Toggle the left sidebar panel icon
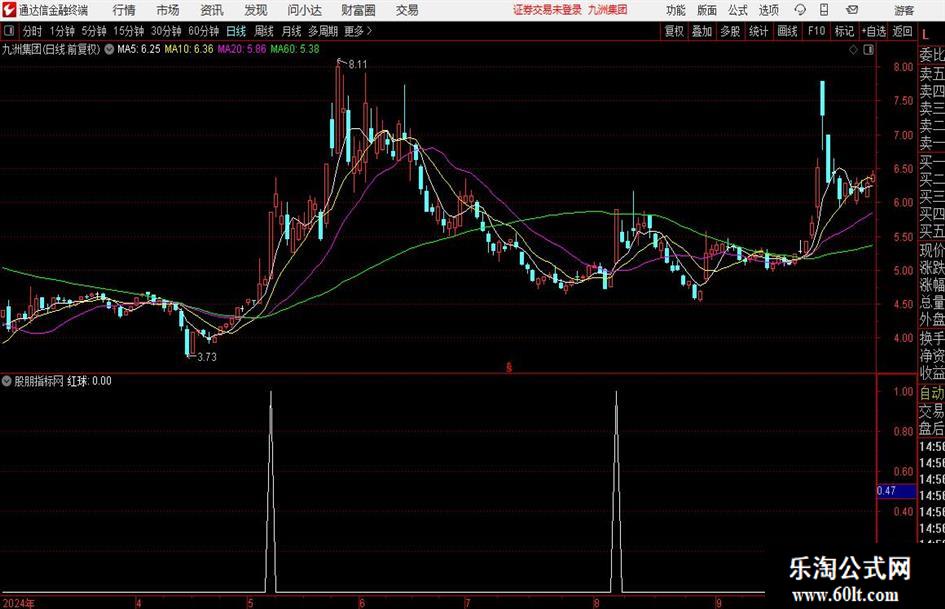 click(x=9, y=31)
